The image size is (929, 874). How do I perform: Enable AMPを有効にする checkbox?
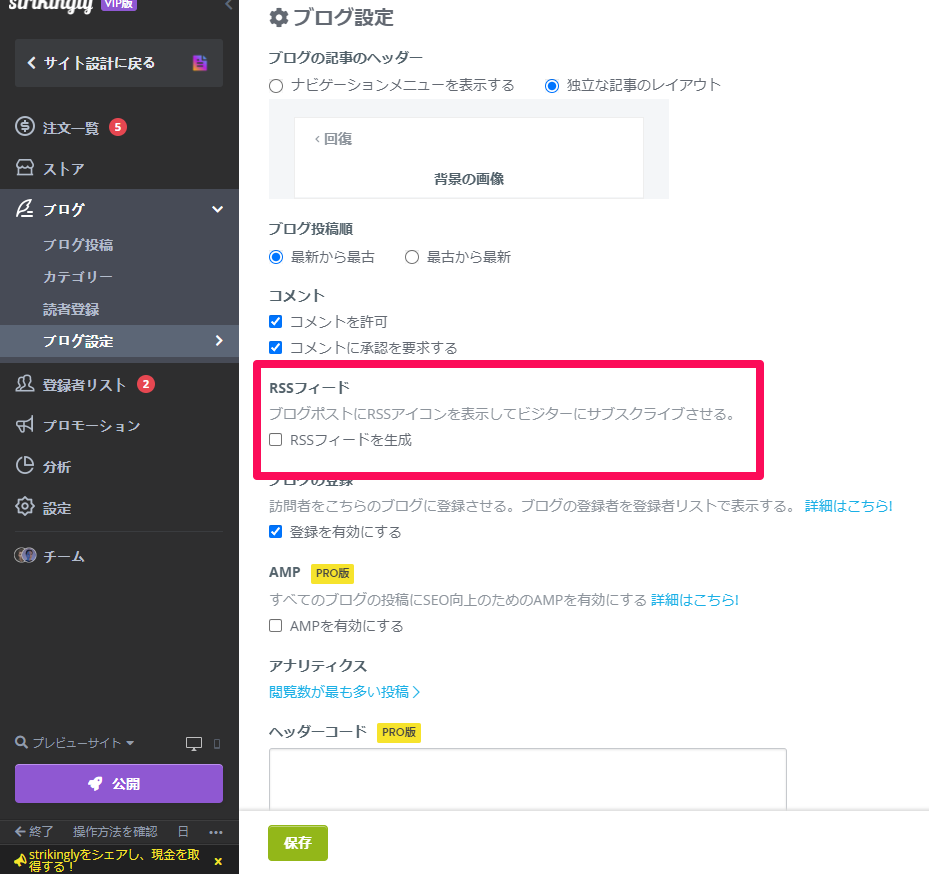(276, 626)
